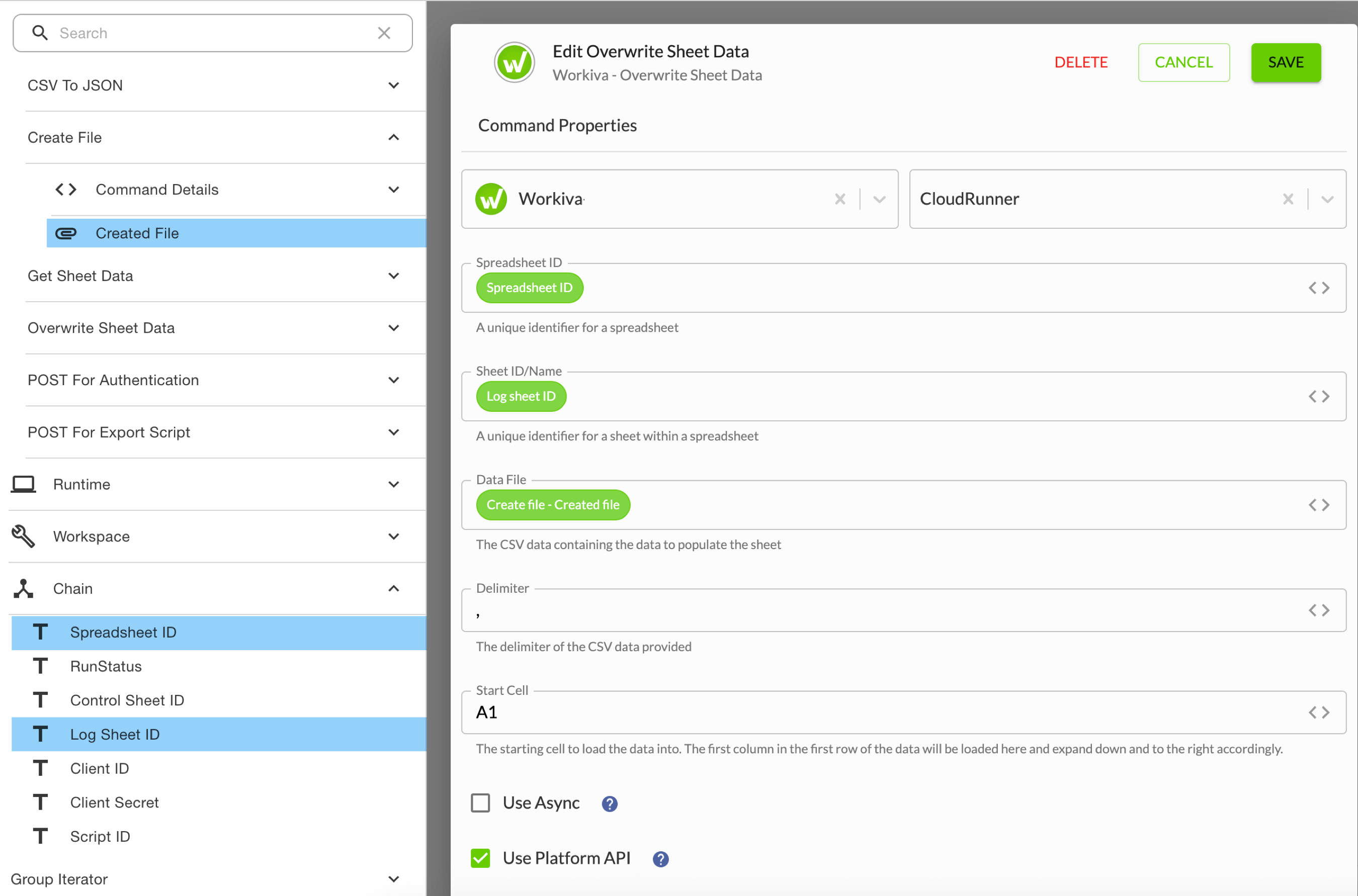The height and width of the screenshot is (896, 1358).
Task: Select Script ID chain variable
Action: pos(218,836)
